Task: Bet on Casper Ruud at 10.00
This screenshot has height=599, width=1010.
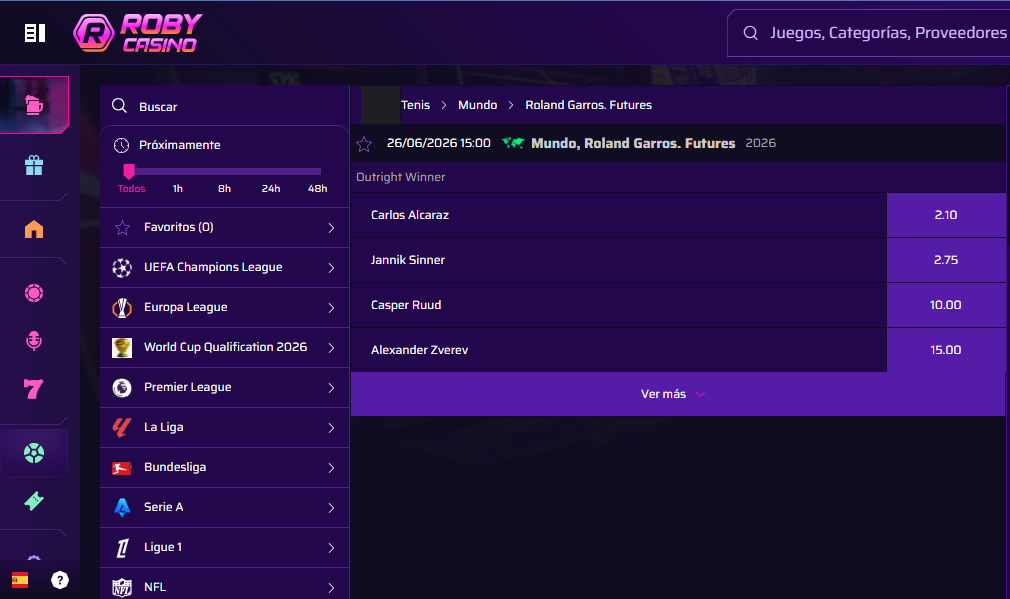Action: [946, 305]
